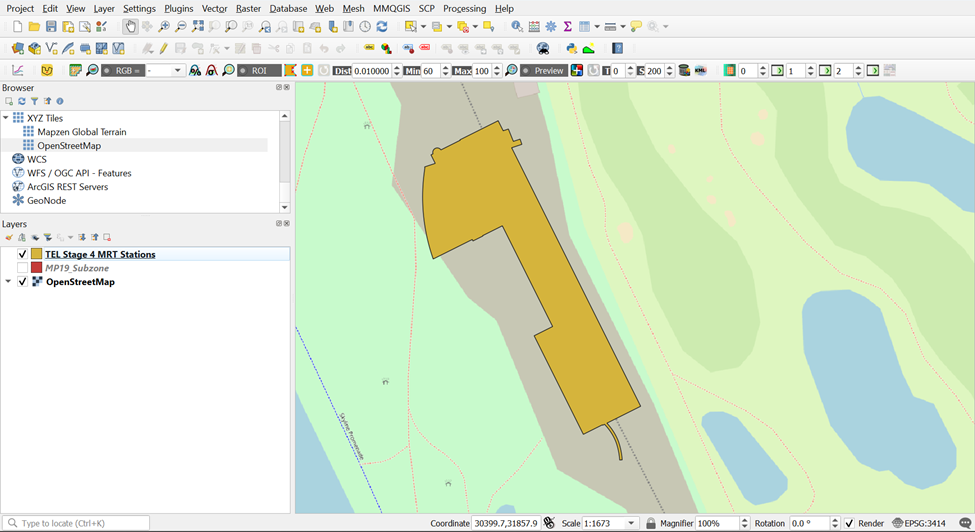Screen dimensions: 975x532
Task: Open the Identify Features tool
Action: coord(516,27)
